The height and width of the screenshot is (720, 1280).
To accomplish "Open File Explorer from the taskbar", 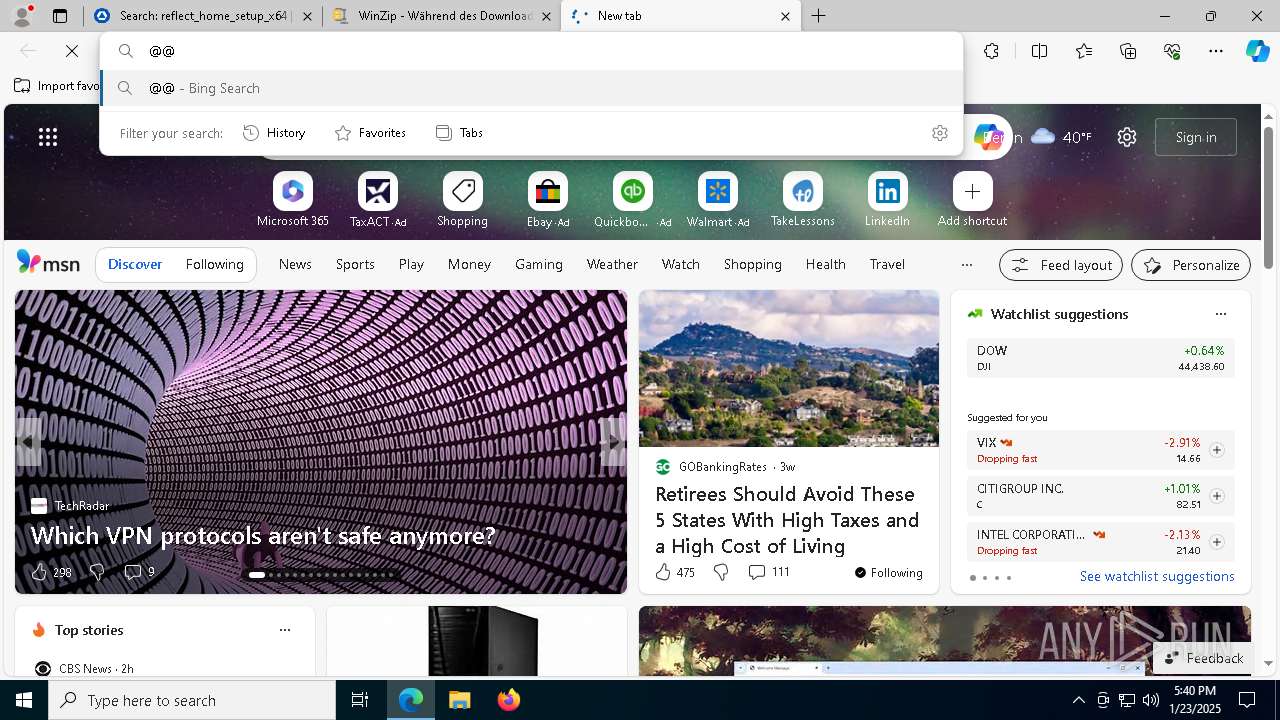I will [x=460, y=700].
